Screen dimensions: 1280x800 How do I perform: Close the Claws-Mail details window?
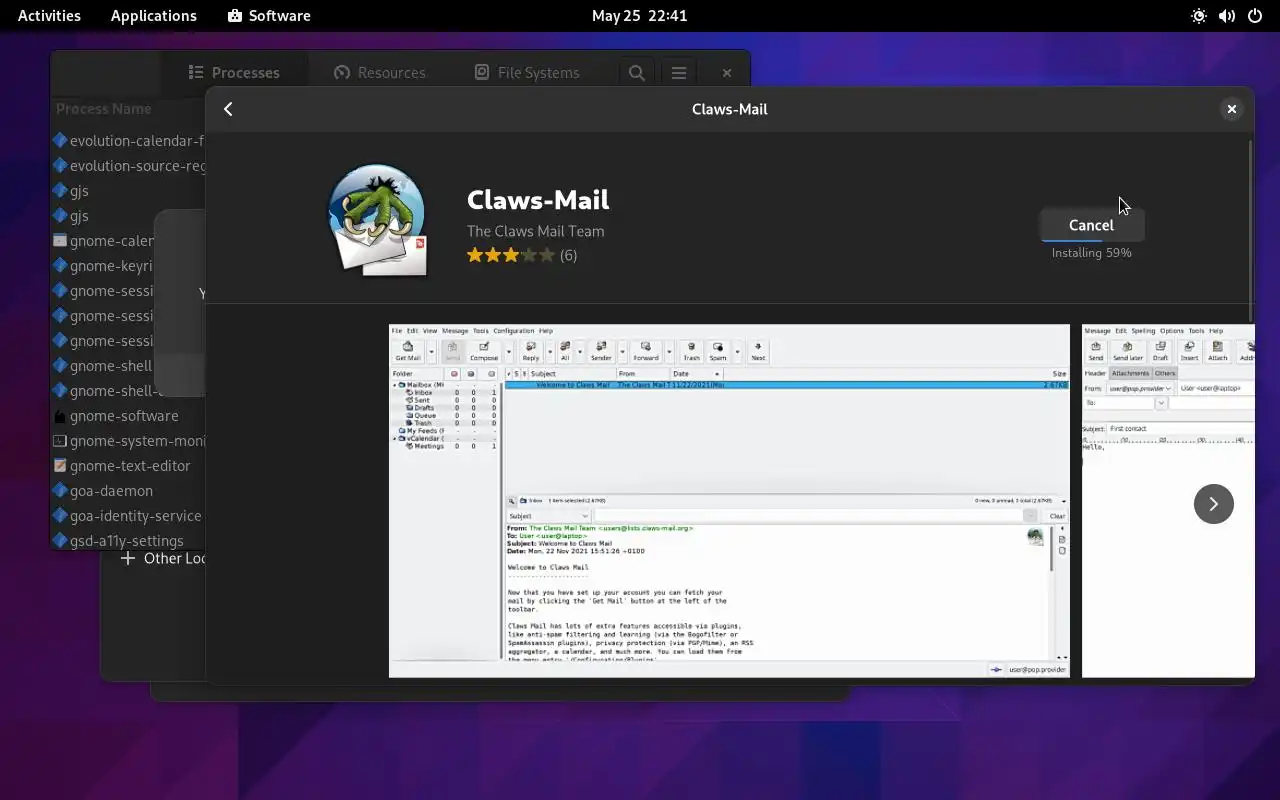click(x=1232, y=109)
